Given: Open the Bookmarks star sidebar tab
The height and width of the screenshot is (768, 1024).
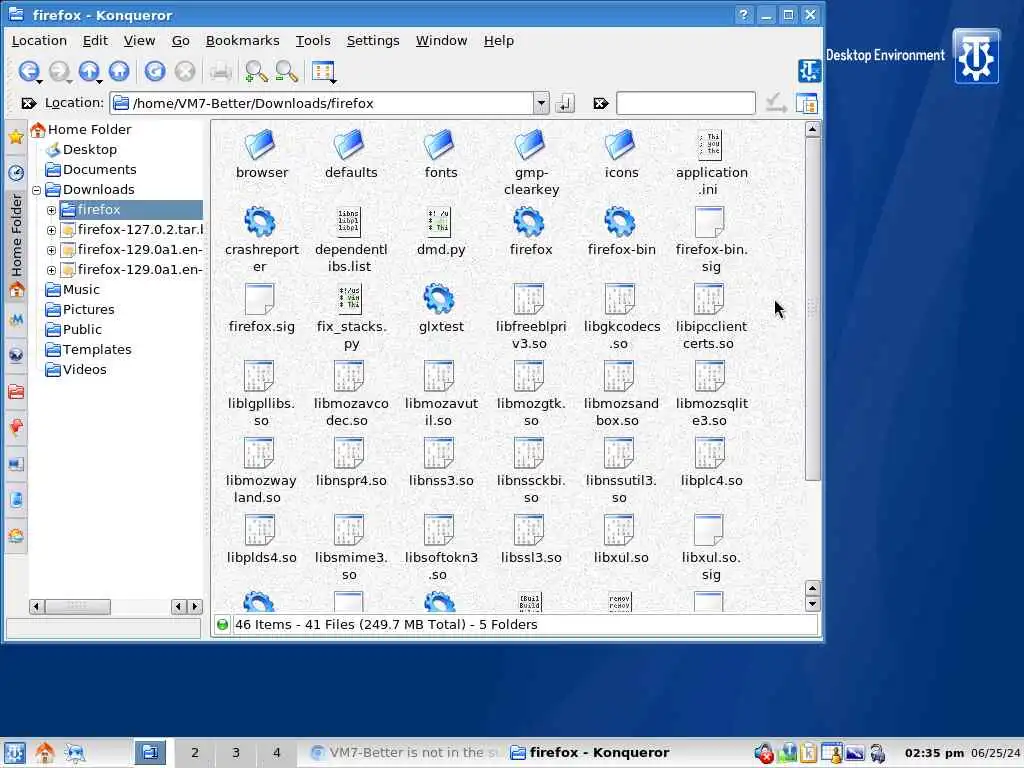Looking at the screenshot, I should point(16,136).
